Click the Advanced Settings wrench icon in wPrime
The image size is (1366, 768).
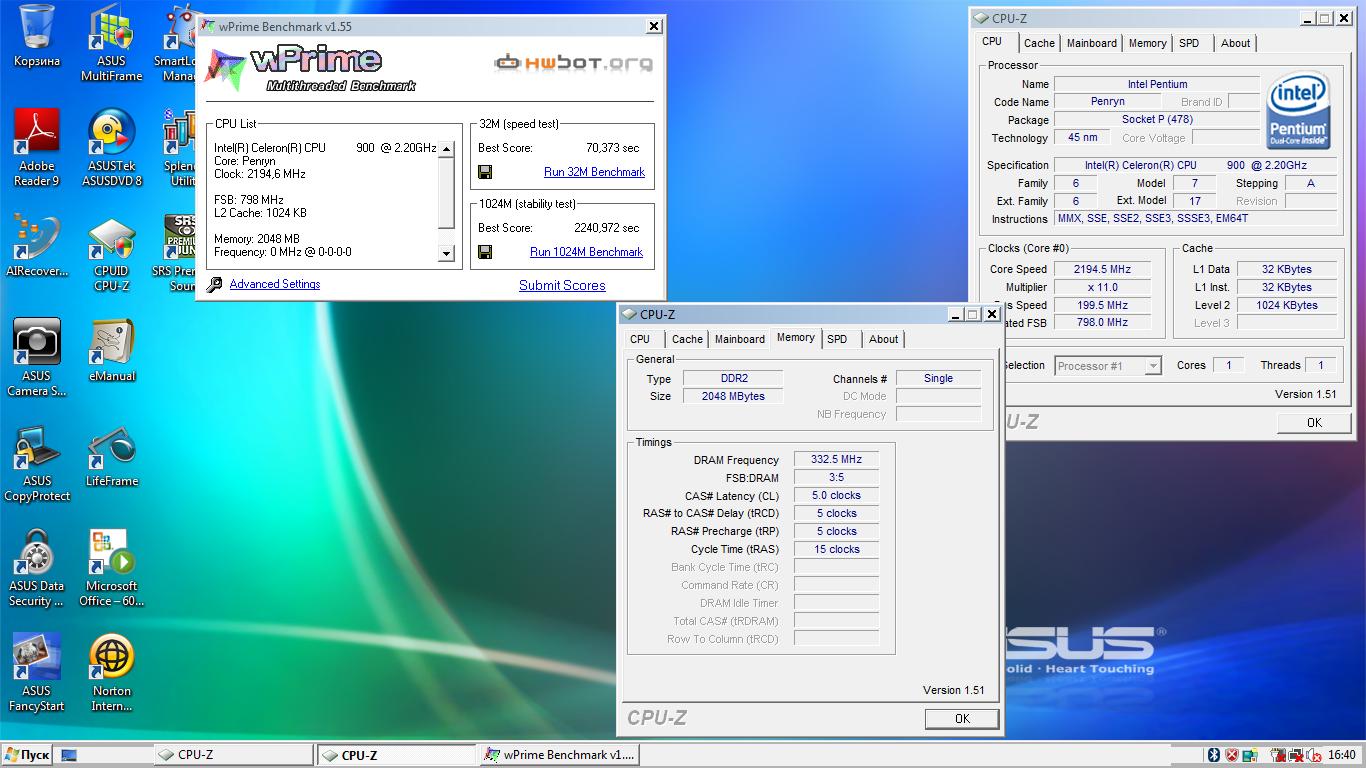(x=214, y=285)
